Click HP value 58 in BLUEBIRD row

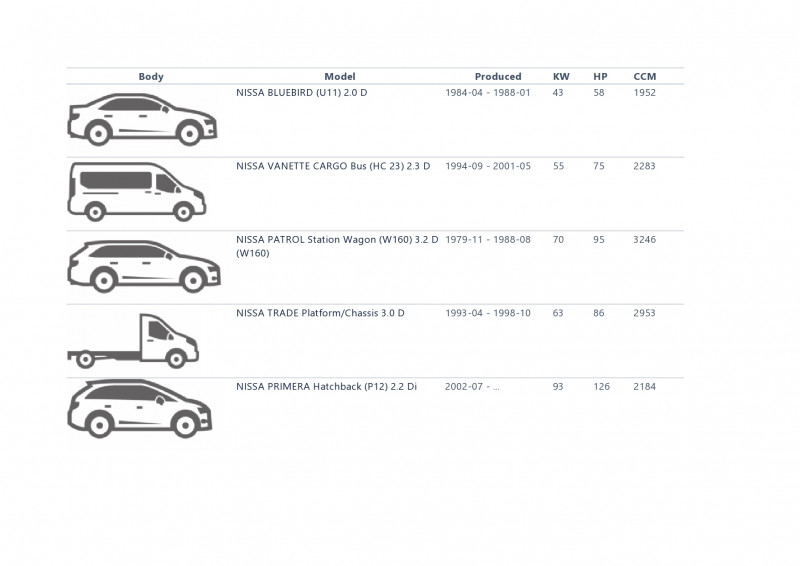tap(599, 93)
